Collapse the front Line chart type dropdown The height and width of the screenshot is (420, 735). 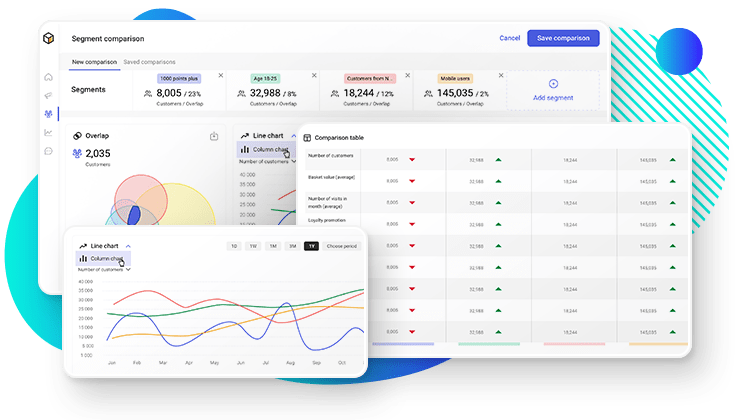[129, 245]
